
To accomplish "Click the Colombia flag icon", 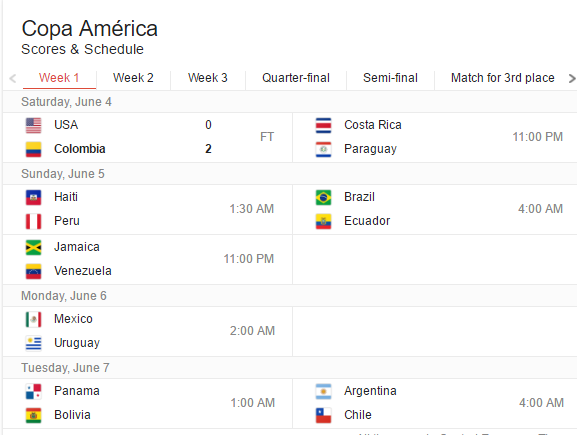I will pyautogui.click(x=33, y=149).
